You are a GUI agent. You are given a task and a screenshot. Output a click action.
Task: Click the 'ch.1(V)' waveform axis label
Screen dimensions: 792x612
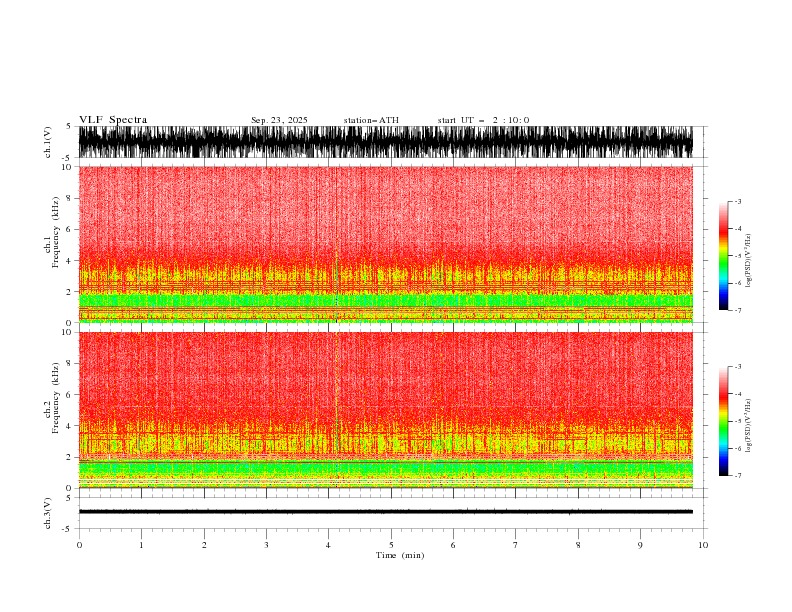48,142
